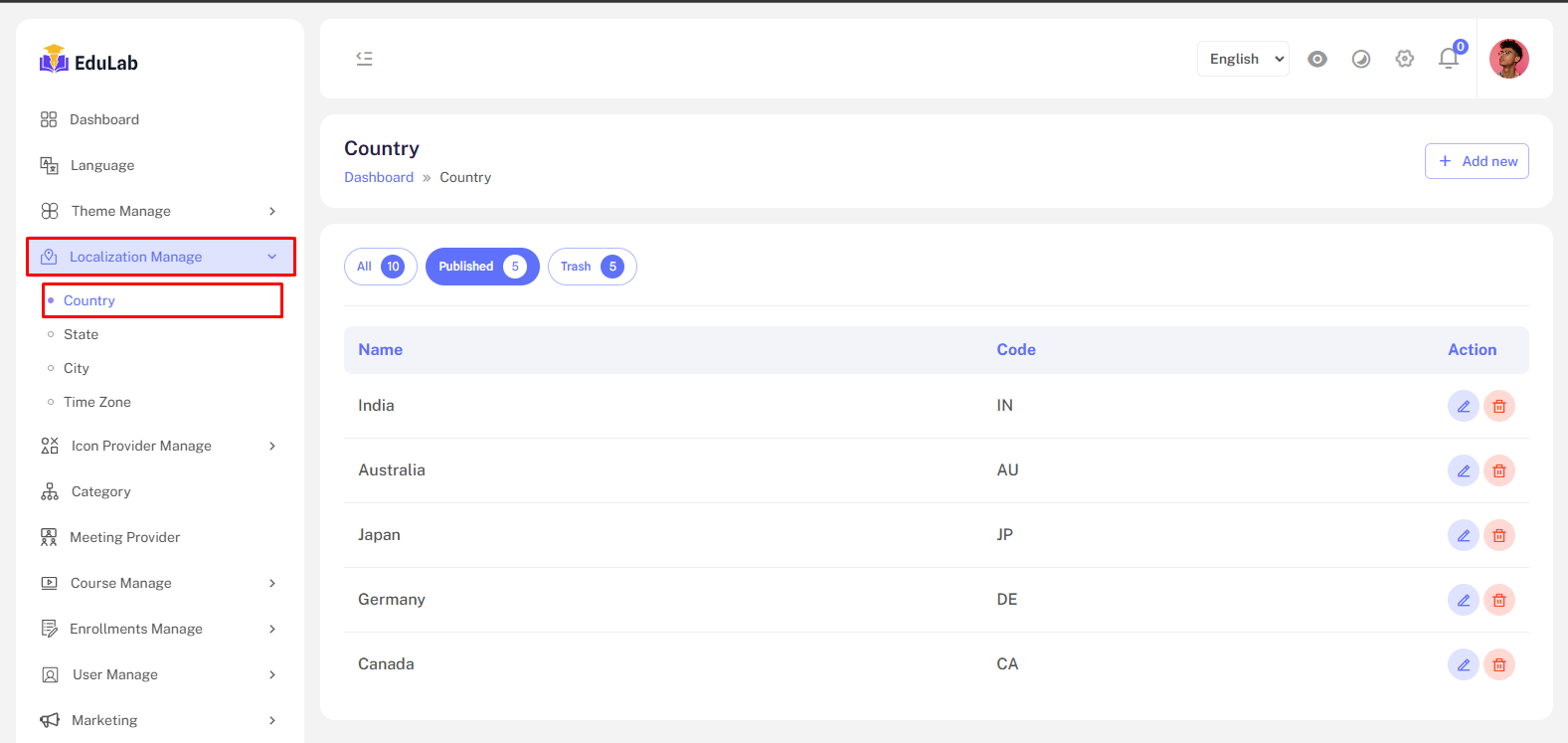The image size is (1568, 743).
Task: Follow the Dashboard breadcrumb link
Action: tap(379, 177)
